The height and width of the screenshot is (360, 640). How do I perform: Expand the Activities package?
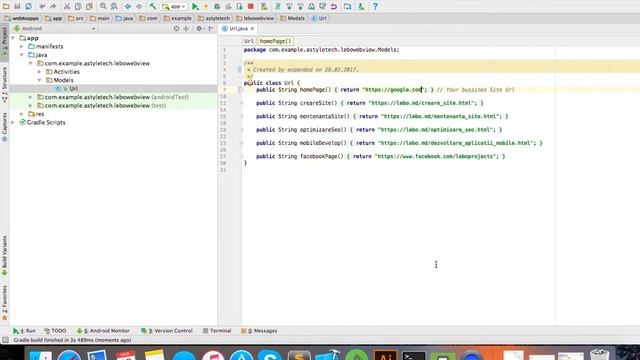point(40,72)
